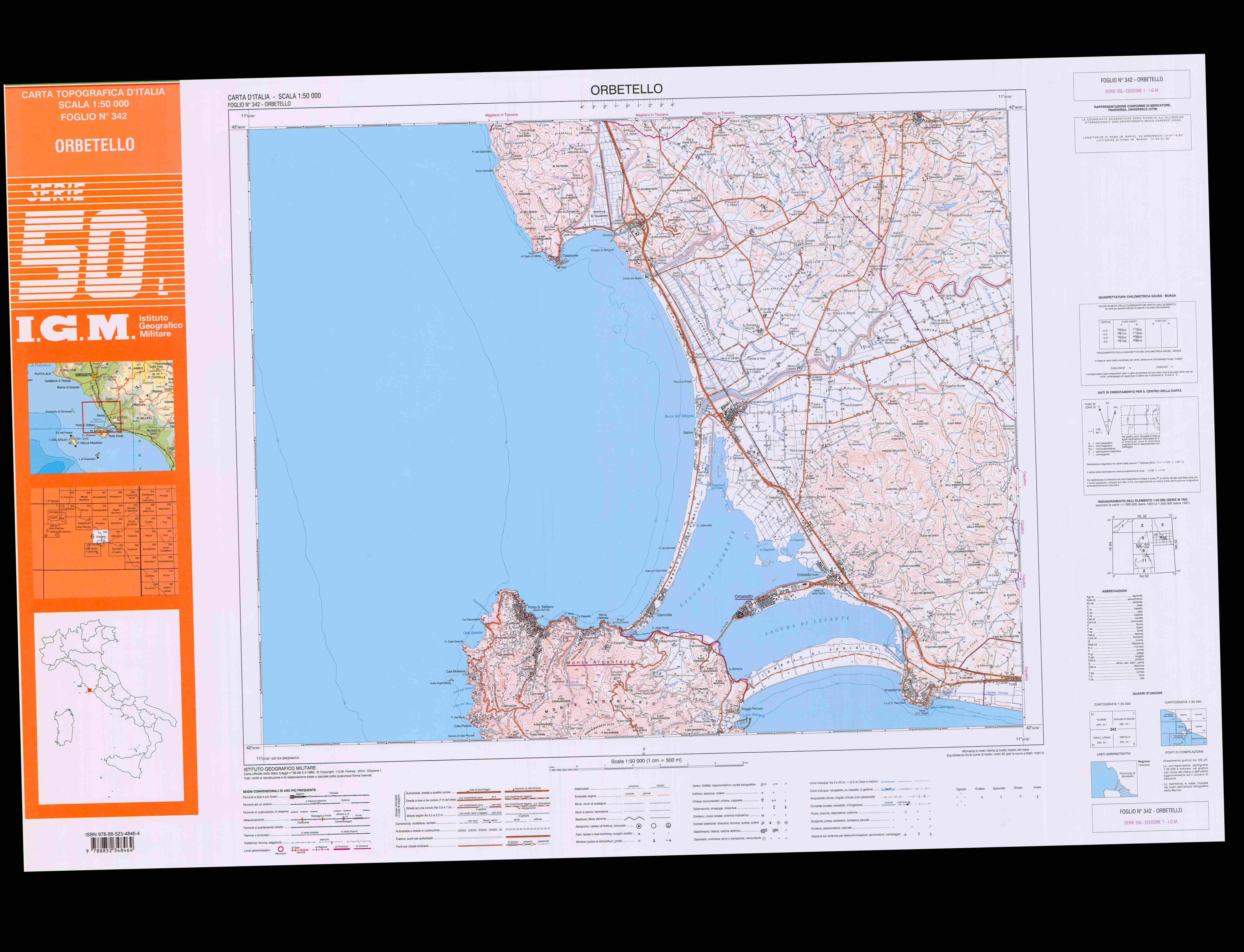The height and width of the screenshot is (952, 1244).
Task: Click the 'QUADRI D'UNIONE' heading
Action: coord(1148,693)
